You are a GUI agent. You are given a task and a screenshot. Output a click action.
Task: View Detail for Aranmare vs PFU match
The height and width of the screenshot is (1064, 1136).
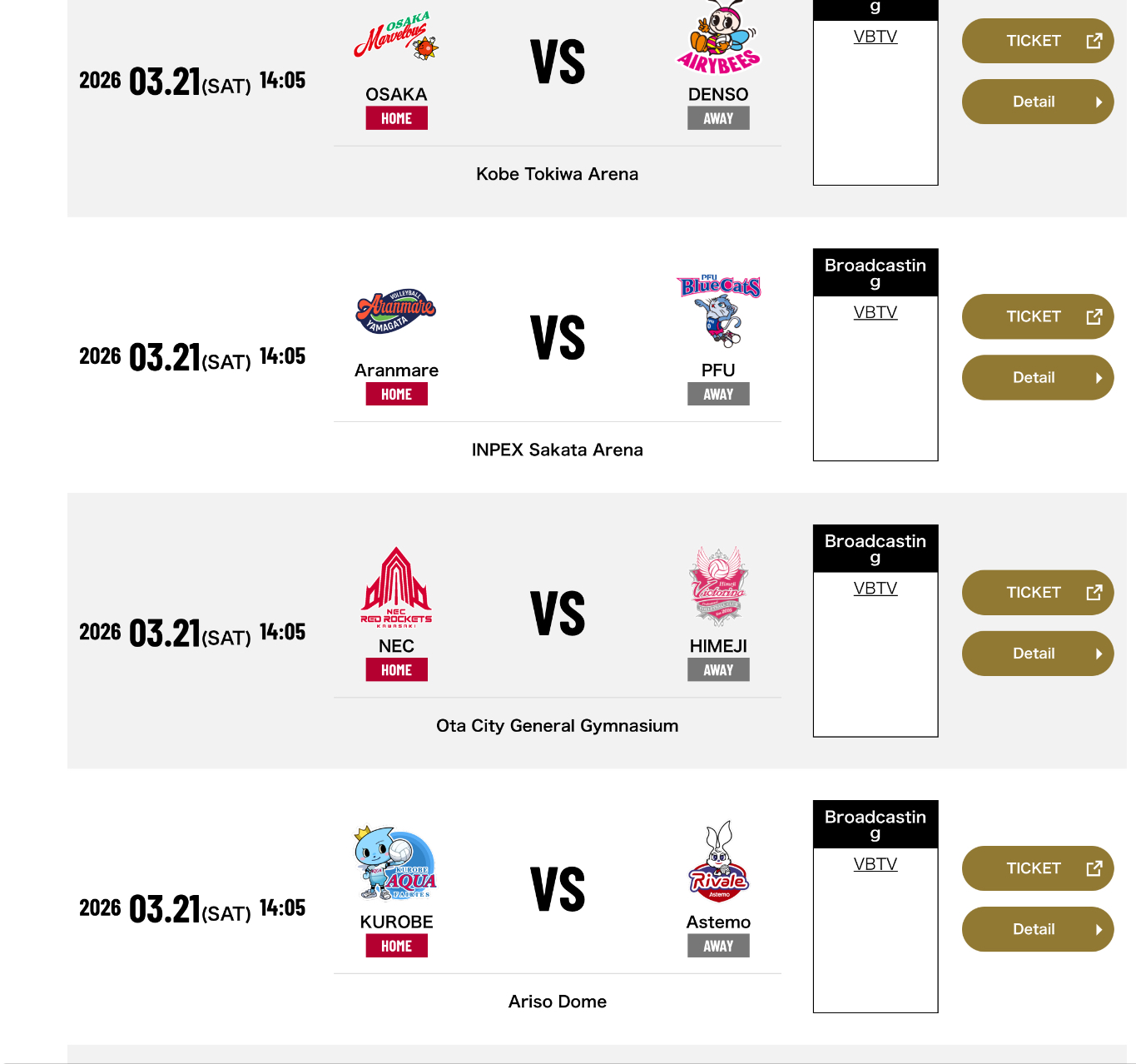pyautogui.click(x=1037, y=378)
